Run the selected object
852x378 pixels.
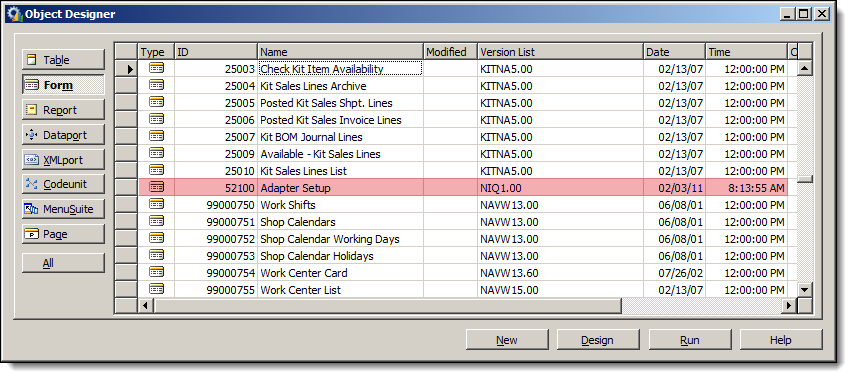tap(690, 340)
